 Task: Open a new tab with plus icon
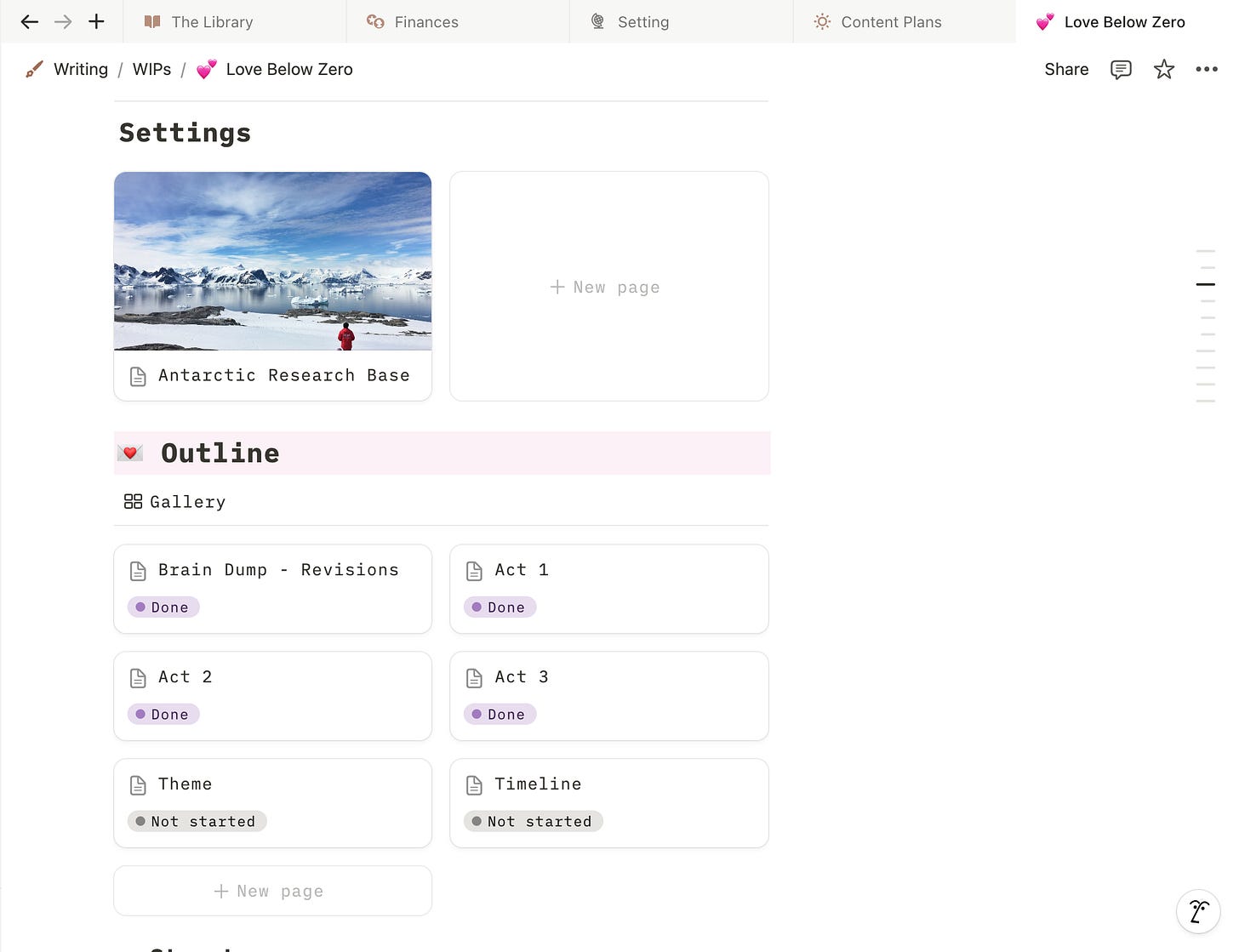click(96, 22)
